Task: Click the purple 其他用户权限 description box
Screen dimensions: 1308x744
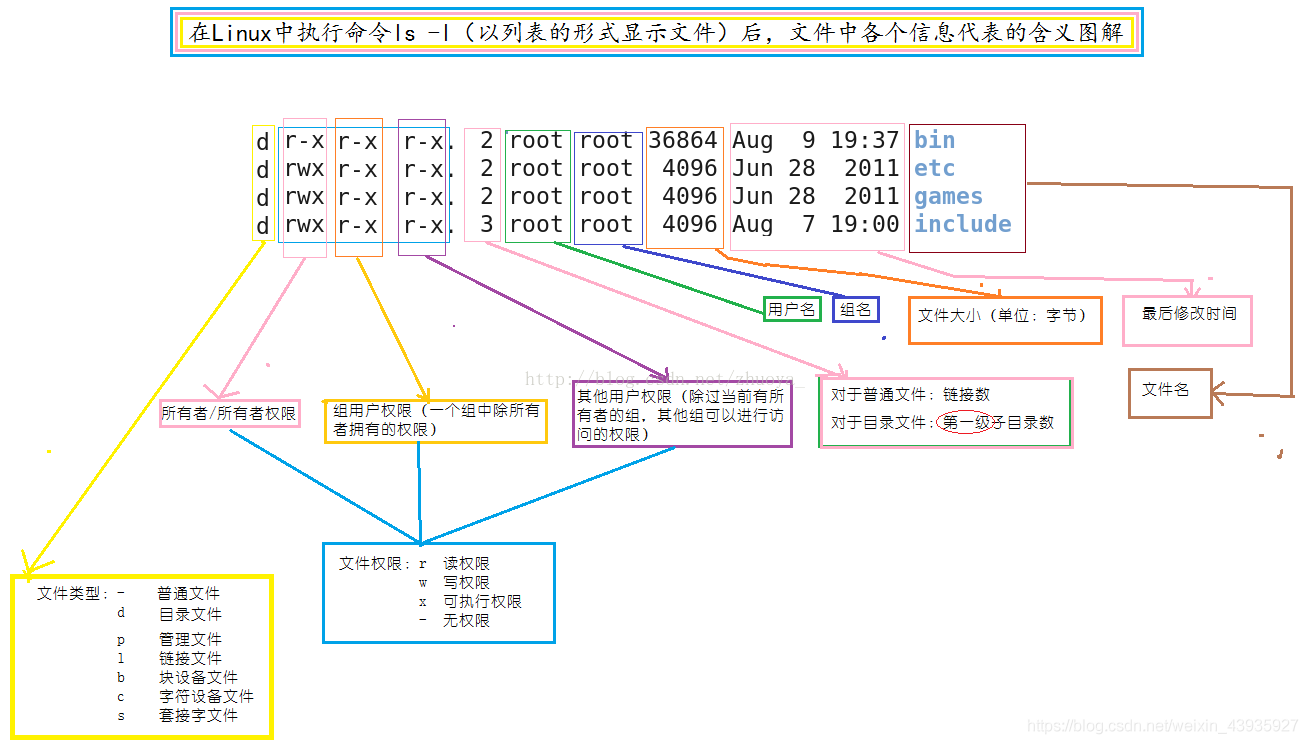Action: point(681,414)
